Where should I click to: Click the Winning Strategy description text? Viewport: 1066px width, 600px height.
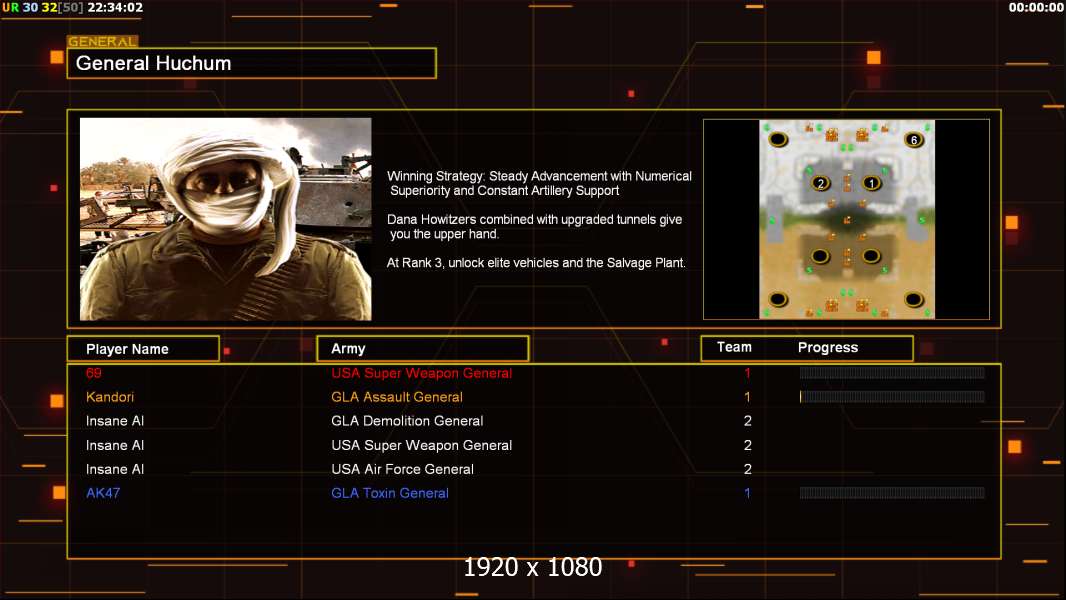tap(539, 183)
